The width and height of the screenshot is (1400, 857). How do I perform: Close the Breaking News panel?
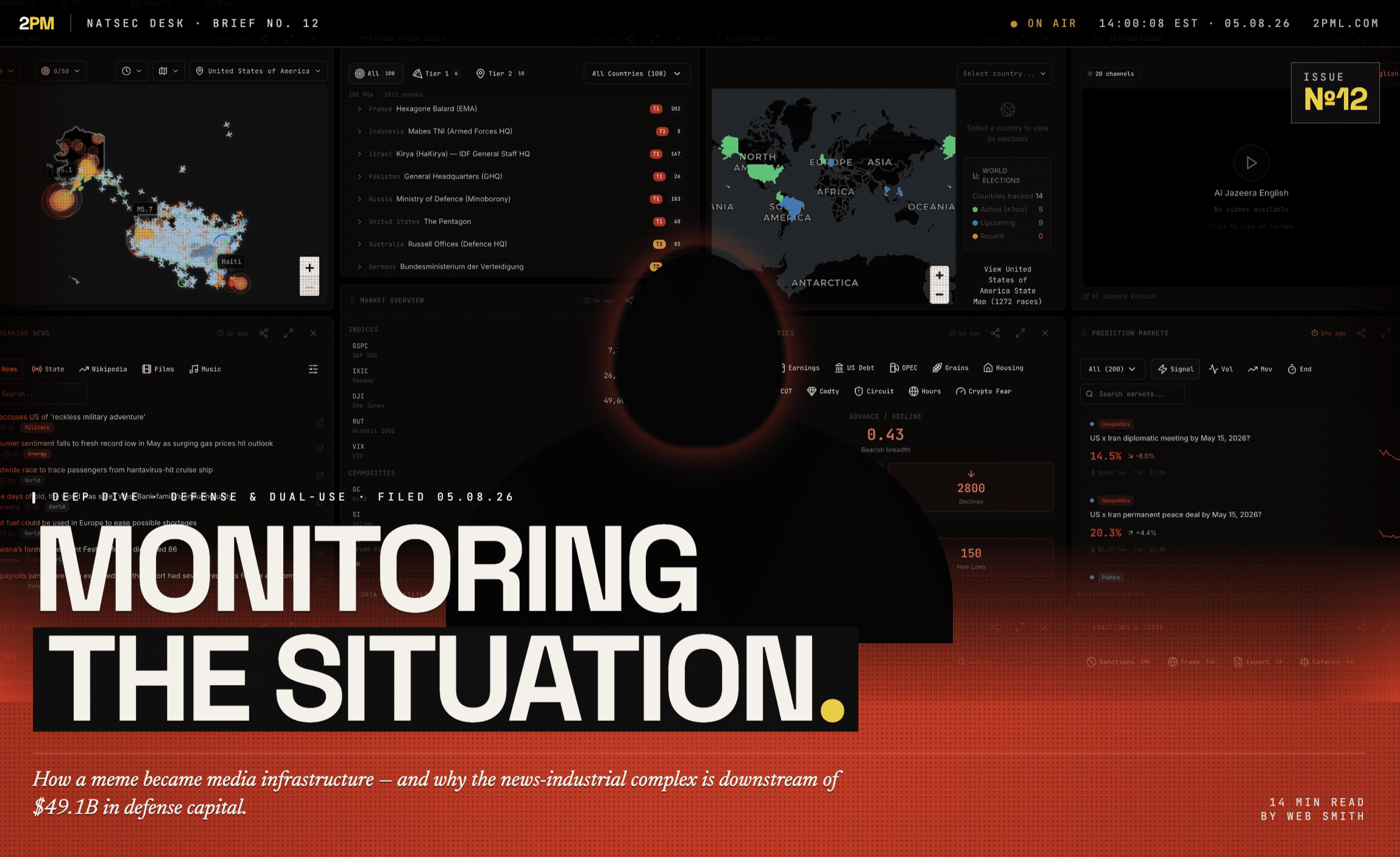[x=313, y=333]
